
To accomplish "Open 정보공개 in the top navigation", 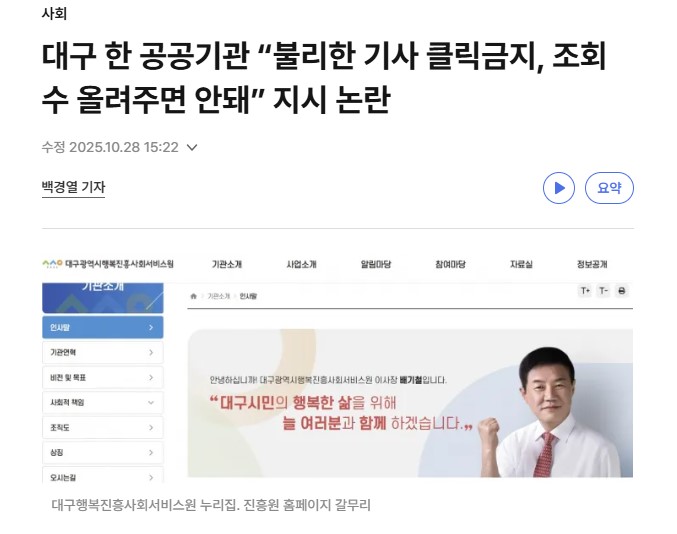I will [592, 264].
